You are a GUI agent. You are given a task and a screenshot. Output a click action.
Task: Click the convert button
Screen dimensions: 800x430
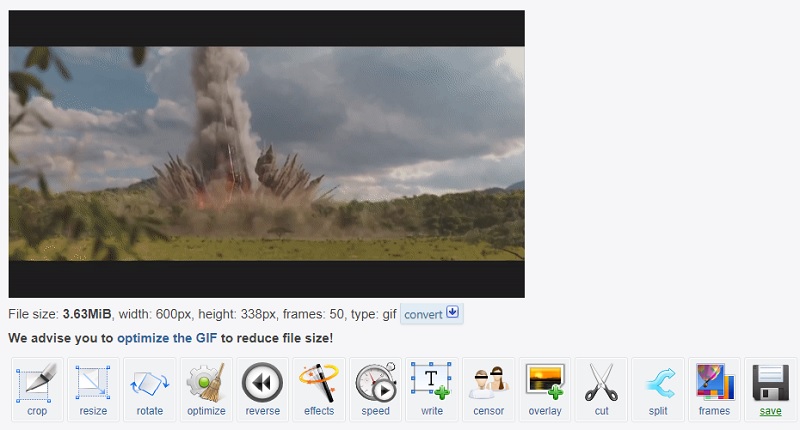(x=432, y=314)
